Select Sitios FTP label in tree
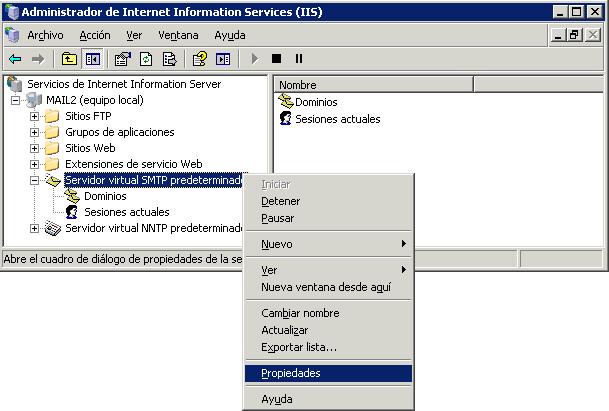Viewport: 609px width, 411px height. 88,116
